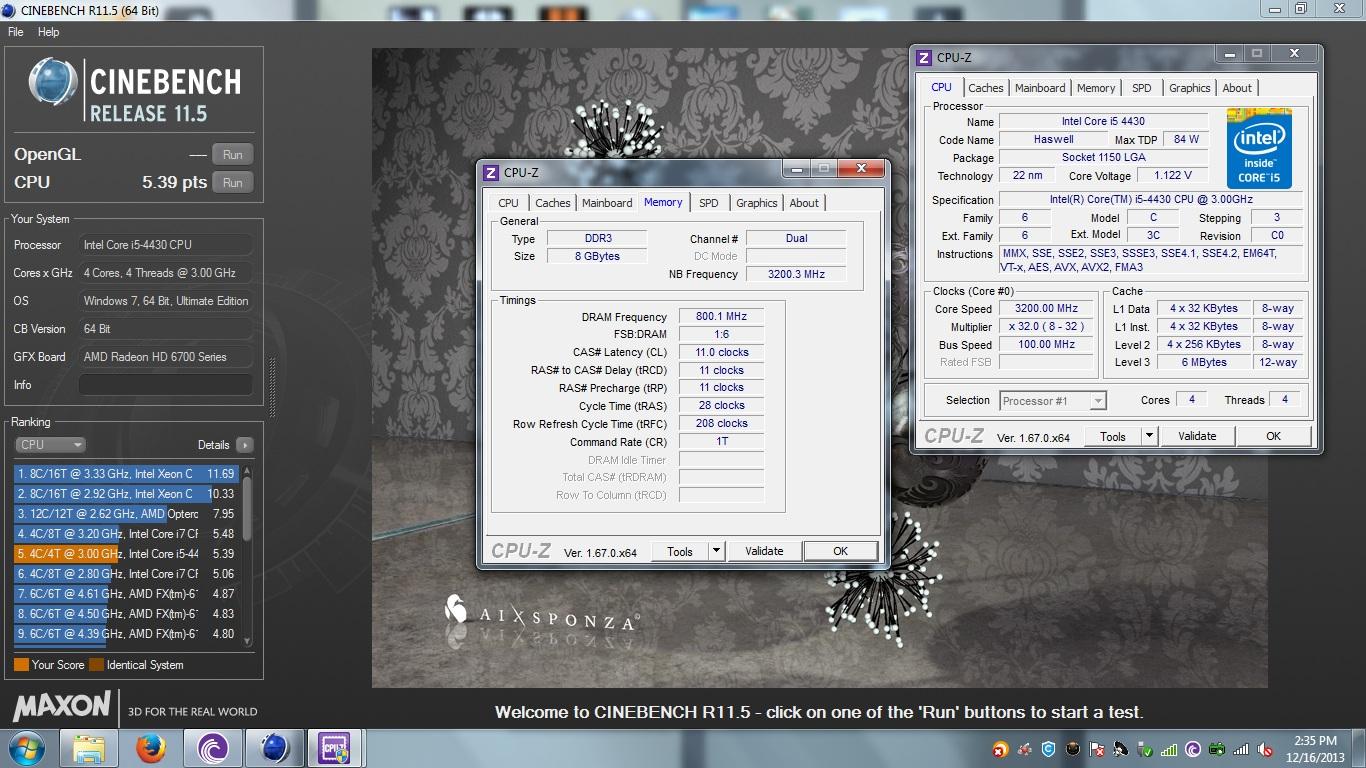Select ranking row 1 Intel Xeon 11.69
This screenshot has width=1366, height=768.
point(126,474)
